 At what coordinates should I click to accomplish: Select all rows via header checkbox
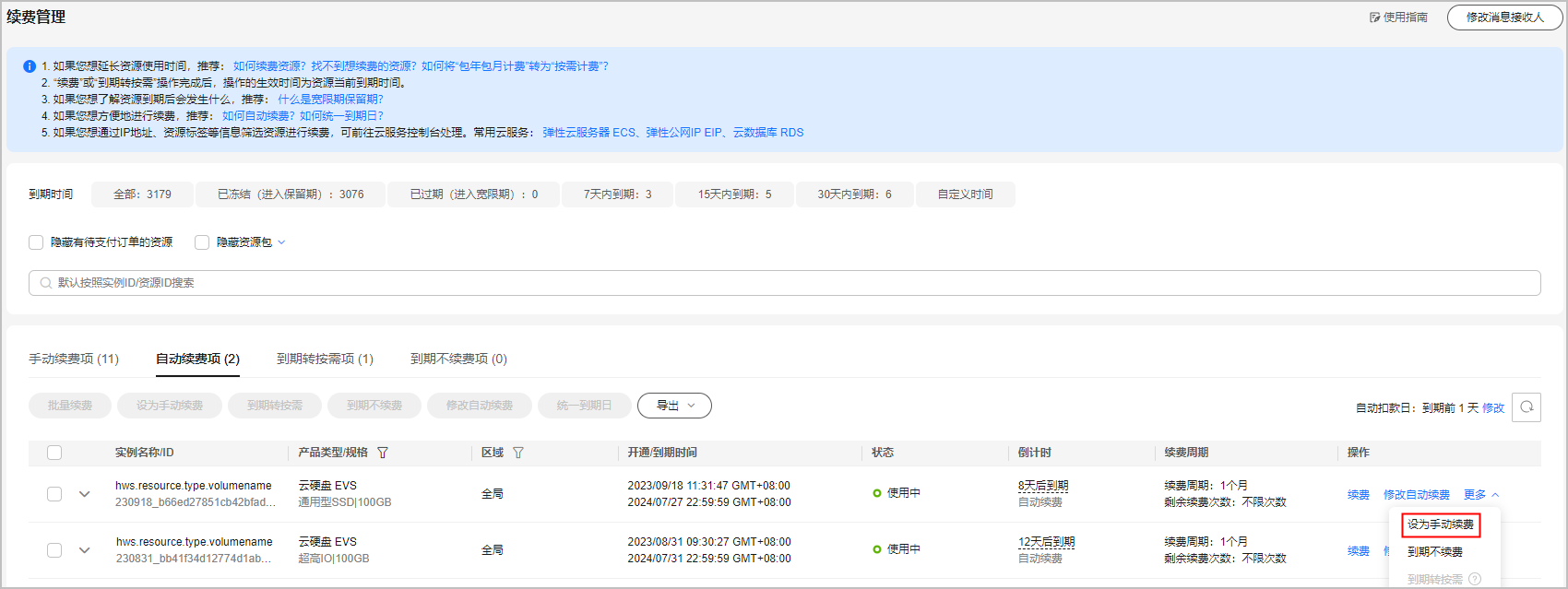54,453
